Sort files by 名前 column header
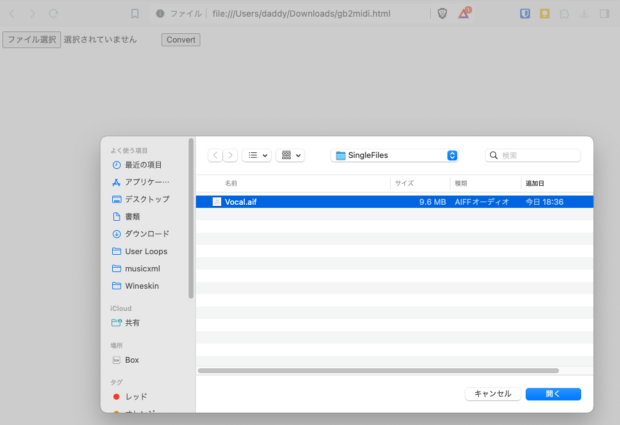 click(x=231, y=184)
